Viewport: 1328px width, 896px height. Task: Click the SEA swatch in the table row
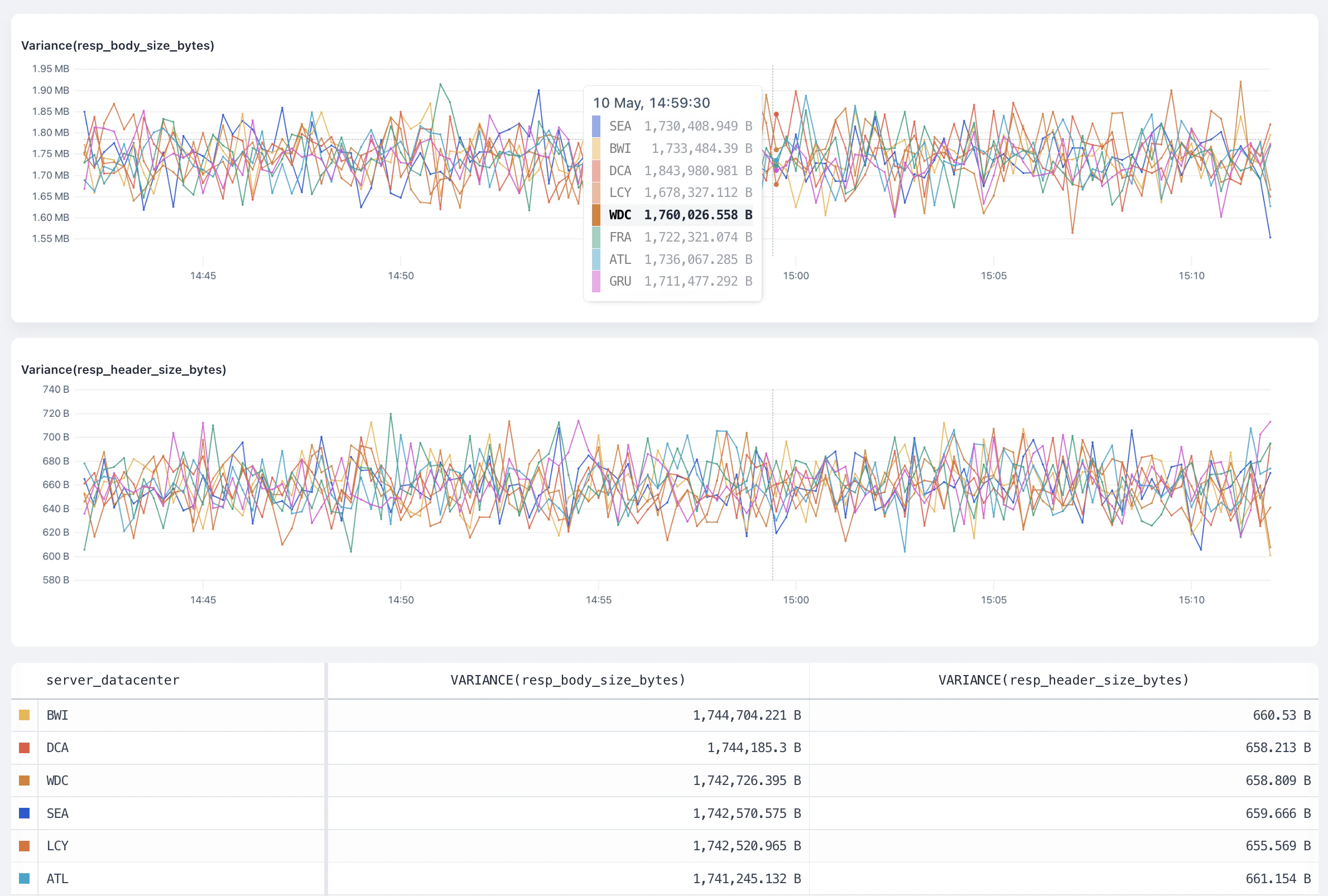pos(24,813)
